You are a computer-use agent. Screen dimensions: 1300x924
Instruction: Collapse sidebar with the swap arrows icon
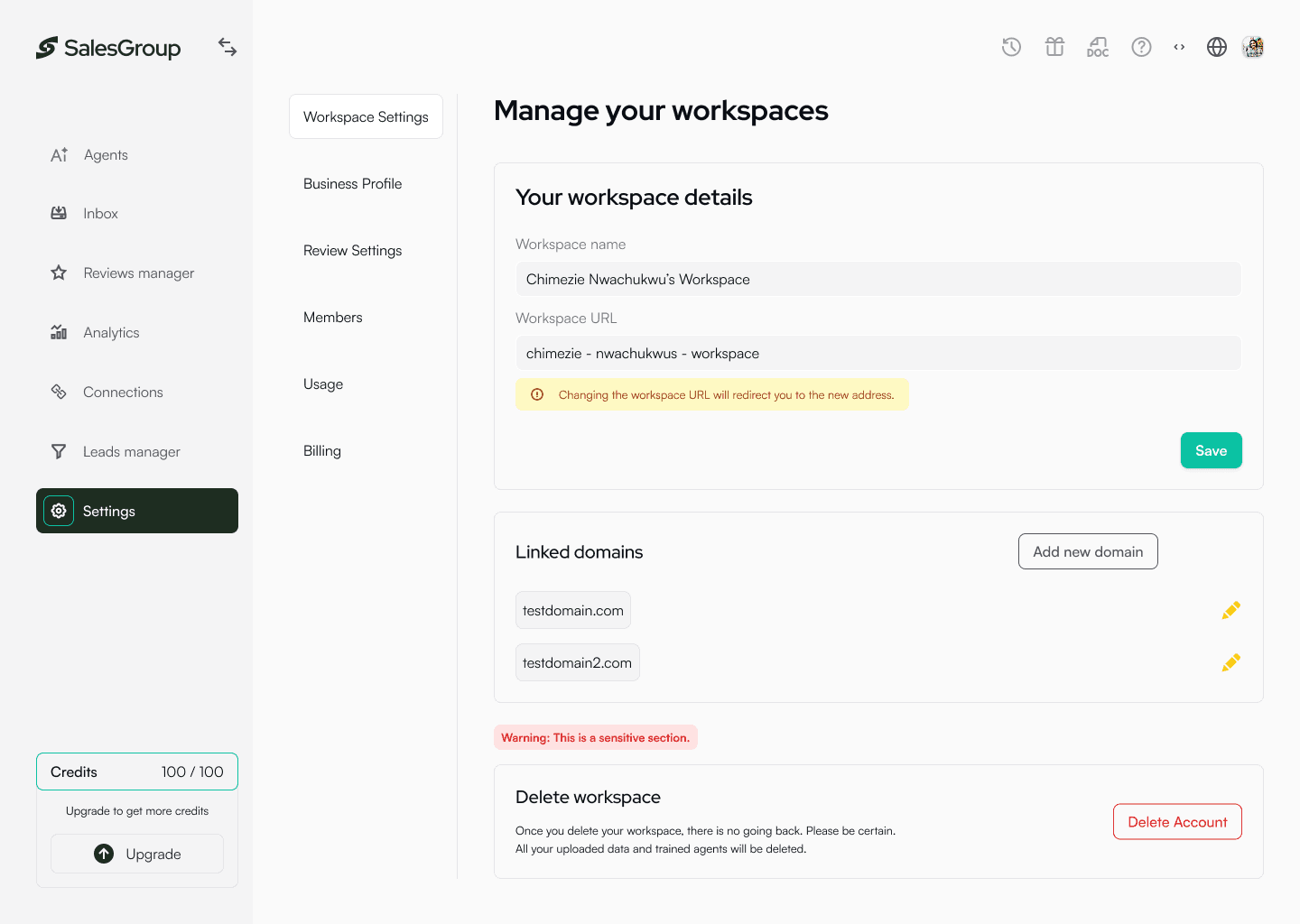coord(227,47)
